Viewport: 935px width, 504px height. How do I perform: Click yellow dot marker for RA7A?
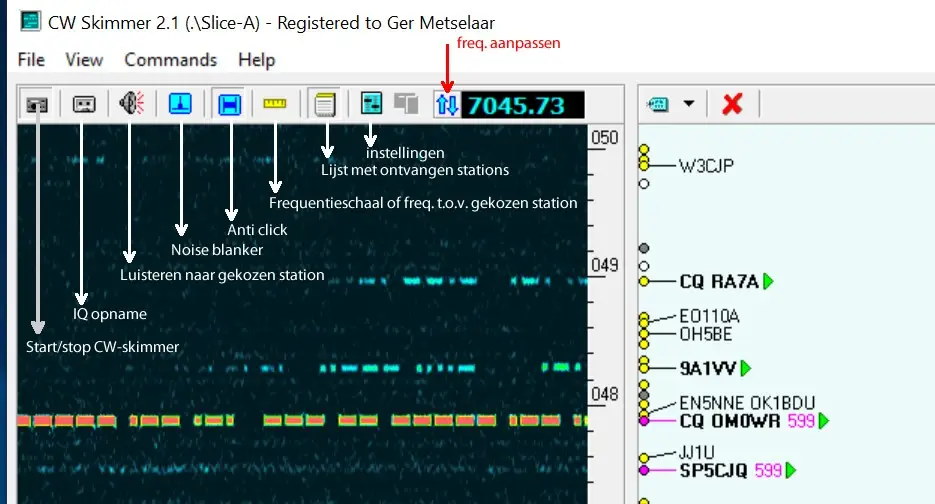(644, 281)
